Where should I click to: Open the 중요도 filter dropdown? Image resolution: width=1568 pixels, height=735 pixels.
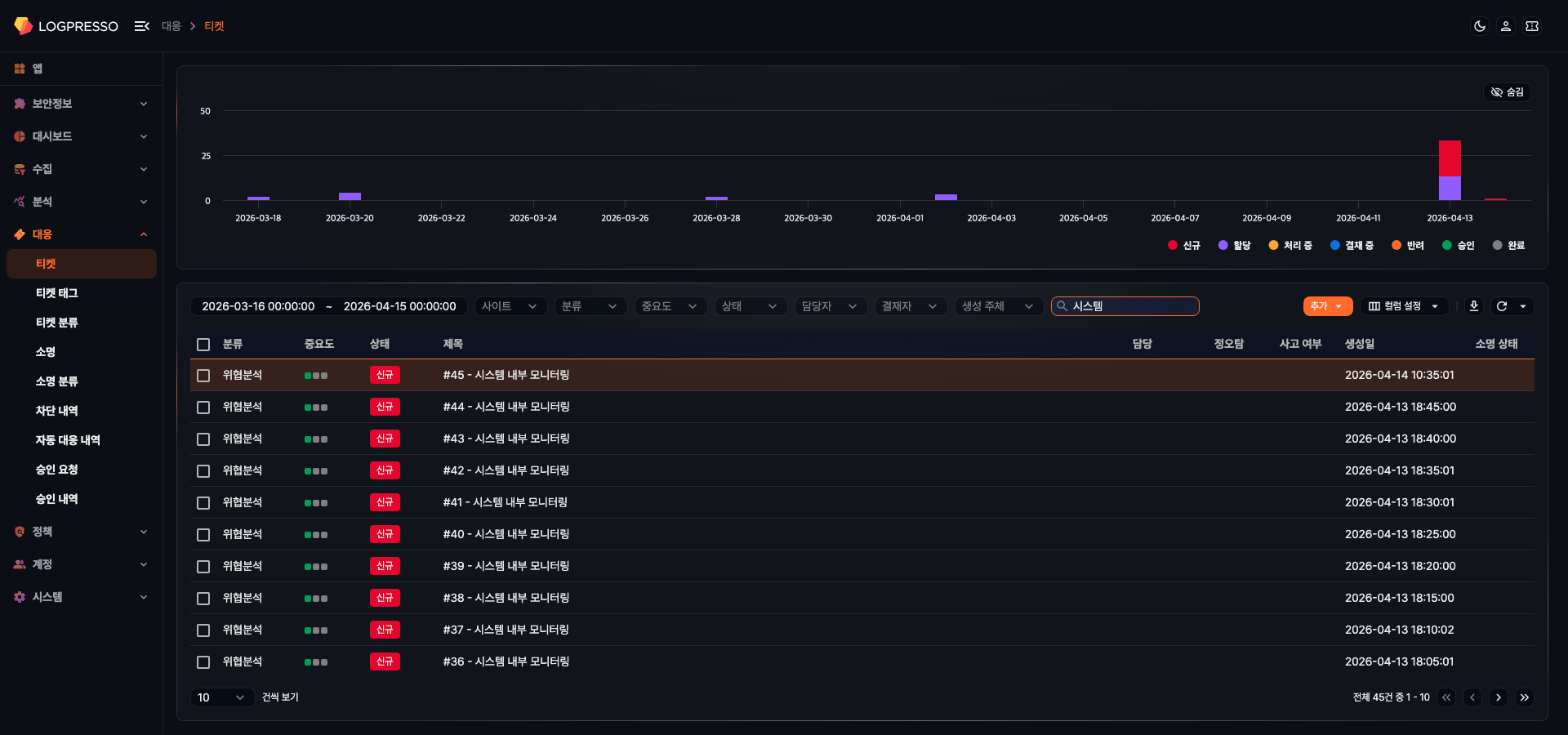(669, 306)
